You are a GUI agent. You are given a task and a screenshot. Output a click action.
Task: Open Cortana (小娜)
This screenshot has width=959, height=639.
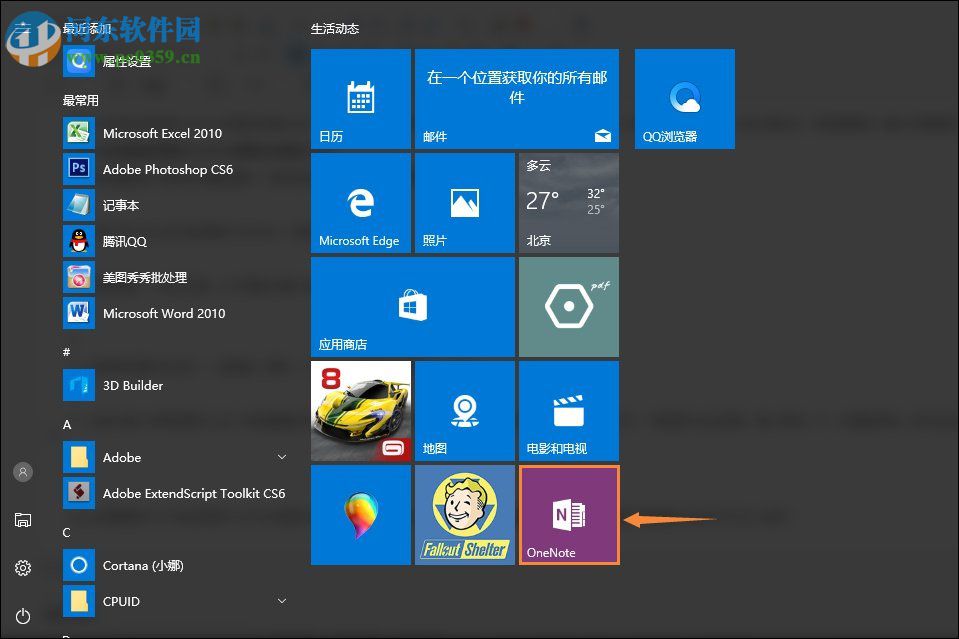click(x=177, y=566)
